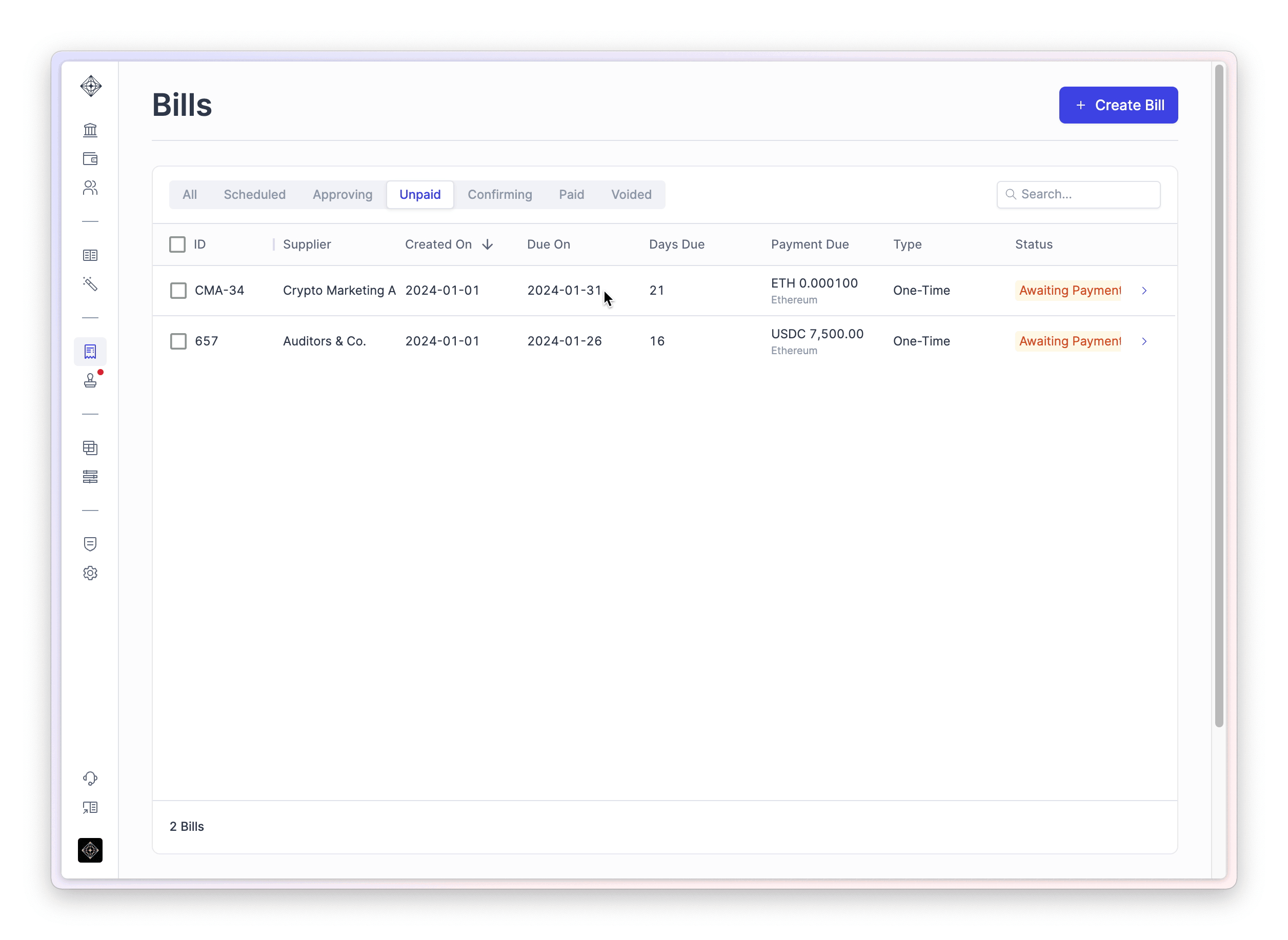
Task: Click the approval stamp icon with red dot
Action: tap(90, 380)
